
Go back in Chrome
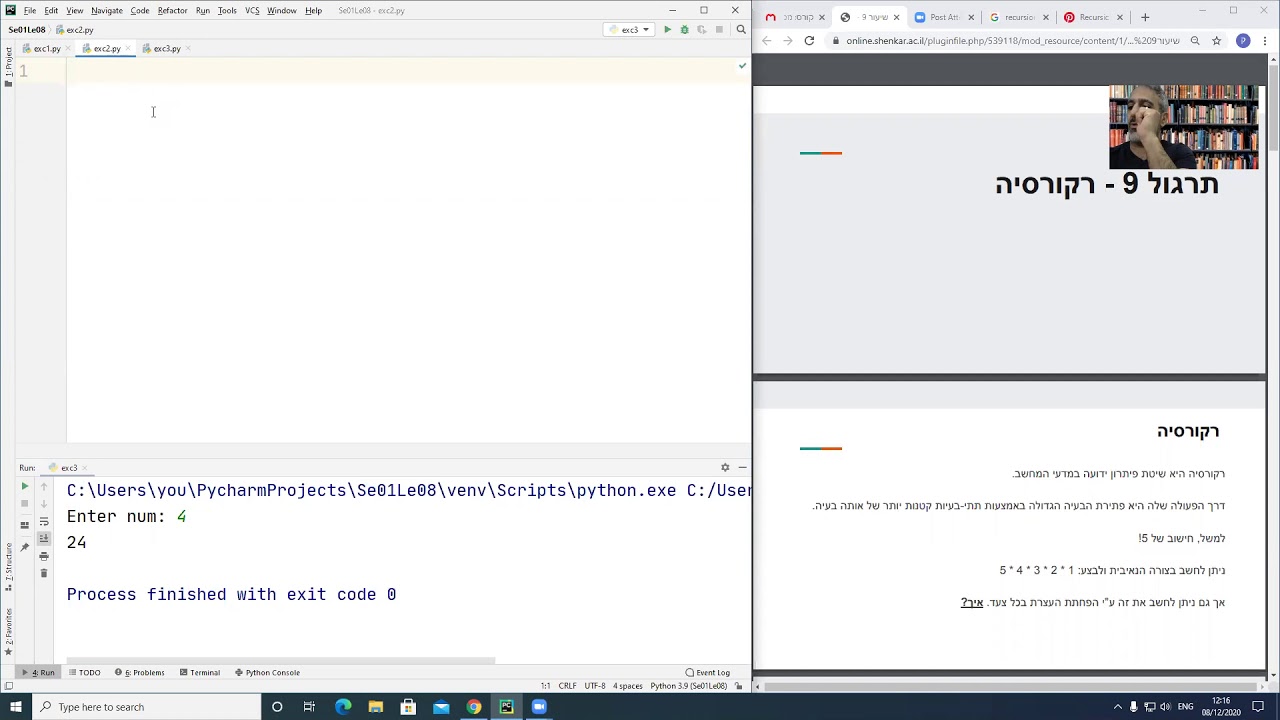766,41
